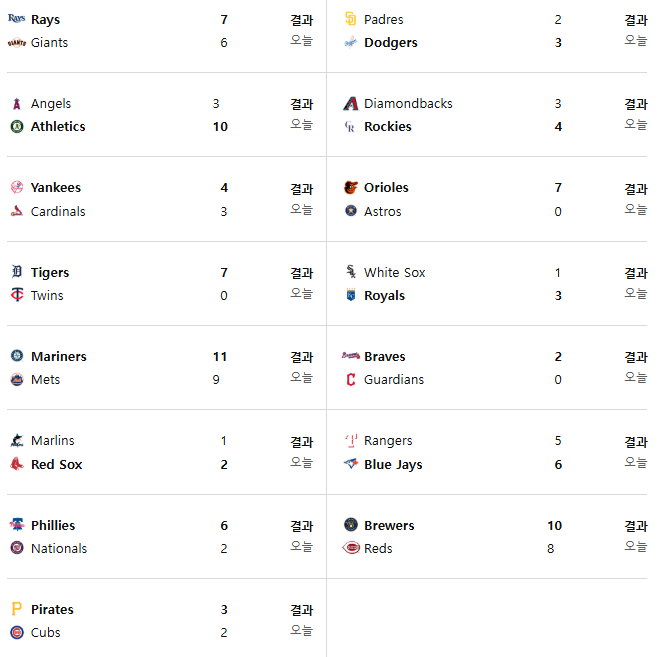Click the Diamondbacks team logo

pyautogui.click(x=350, y=104)
